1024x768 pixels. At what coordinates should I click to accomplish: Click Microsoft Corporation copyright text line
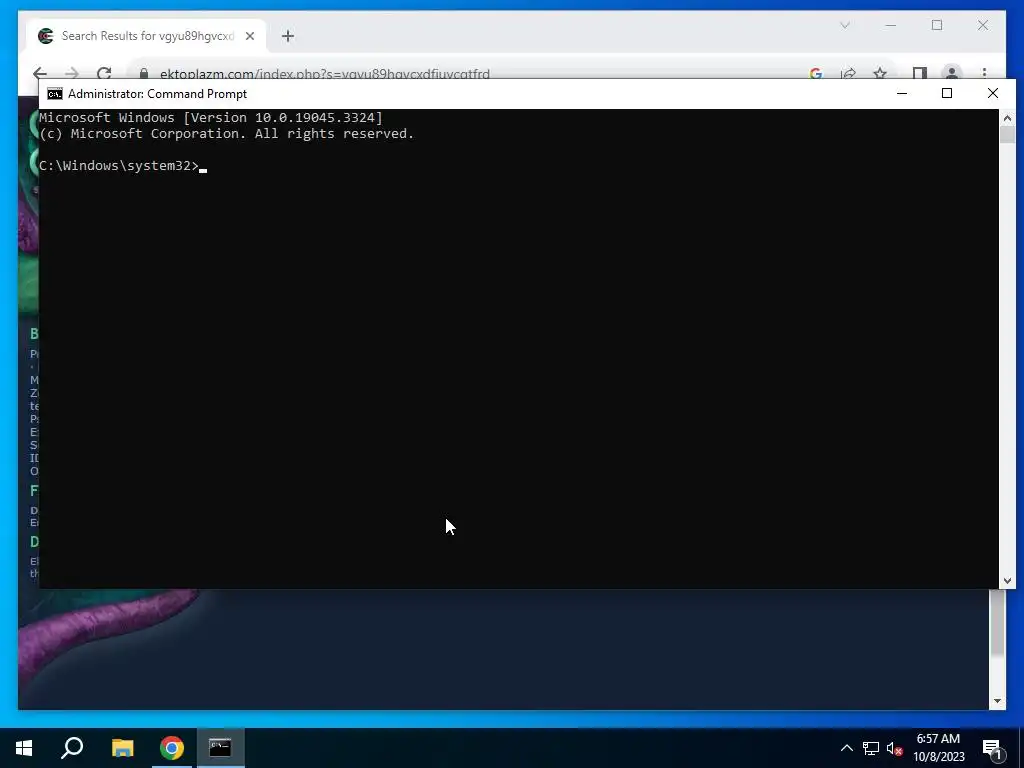[x=227, y=134]
